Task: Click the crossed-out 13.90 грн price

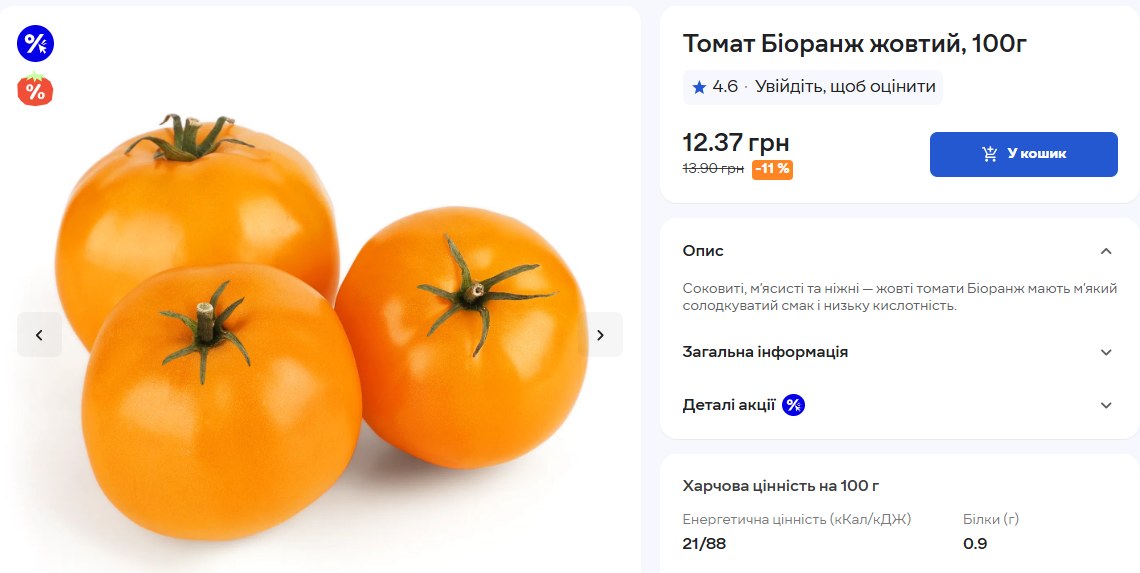Action: coord(713,169)
